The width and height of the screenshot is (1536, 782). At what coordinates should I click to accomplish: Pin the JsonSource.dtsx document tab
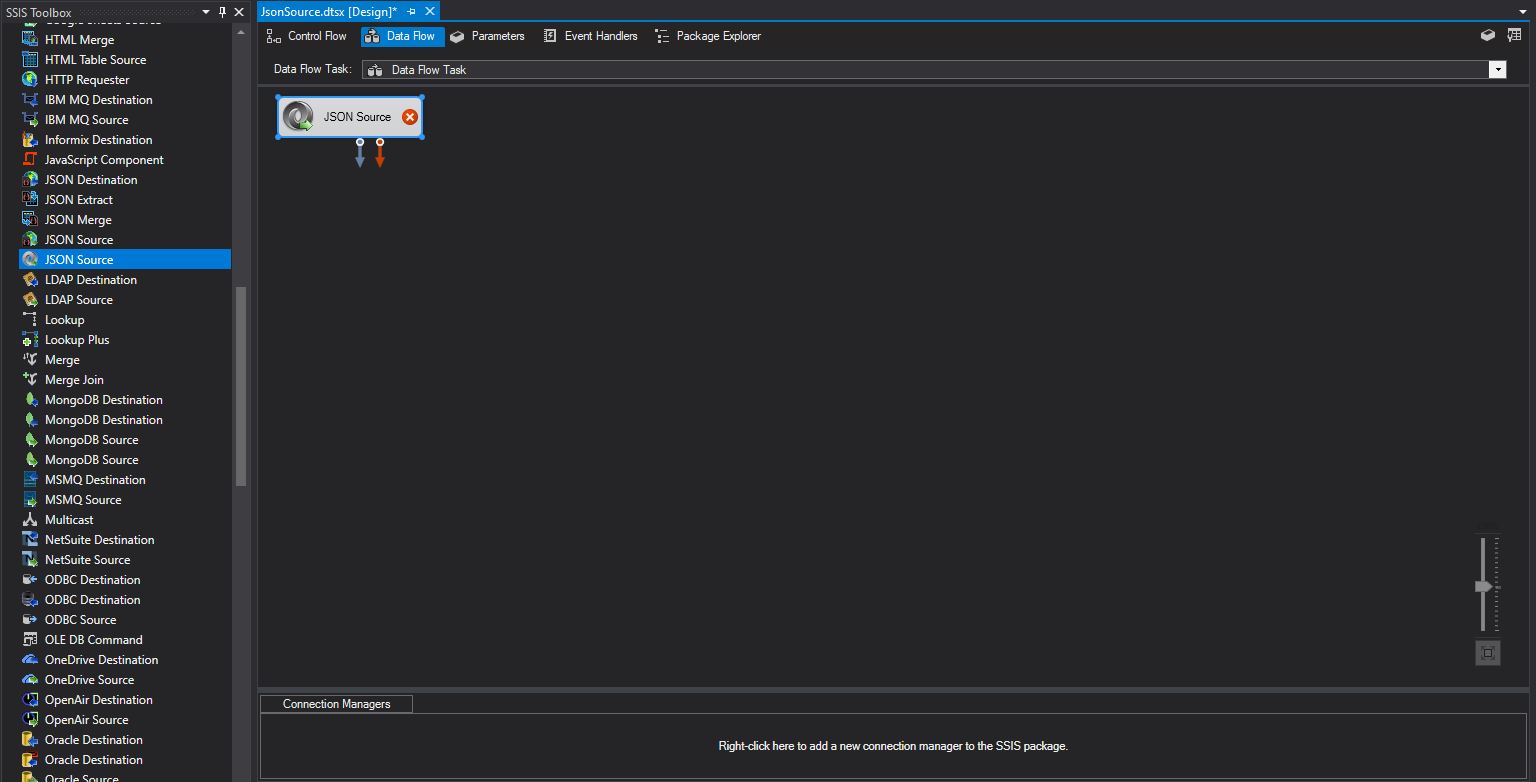[412, 11]
